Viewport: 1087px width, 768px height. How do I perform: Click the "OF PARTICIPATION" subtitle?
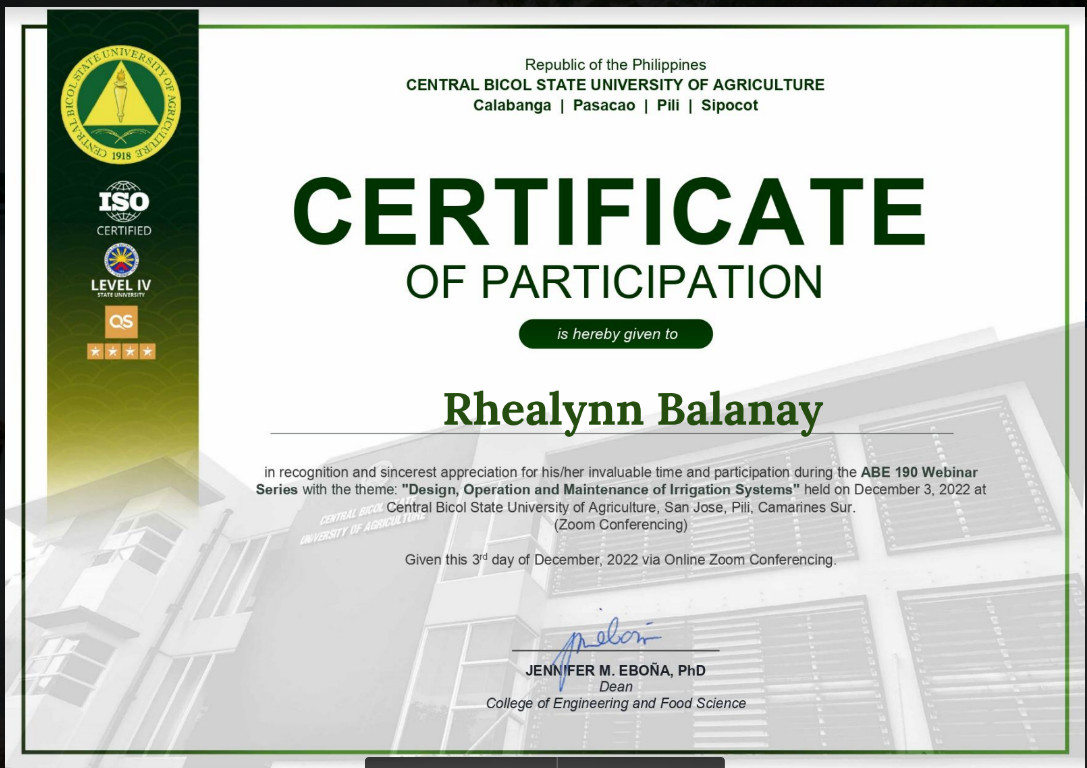614,282
